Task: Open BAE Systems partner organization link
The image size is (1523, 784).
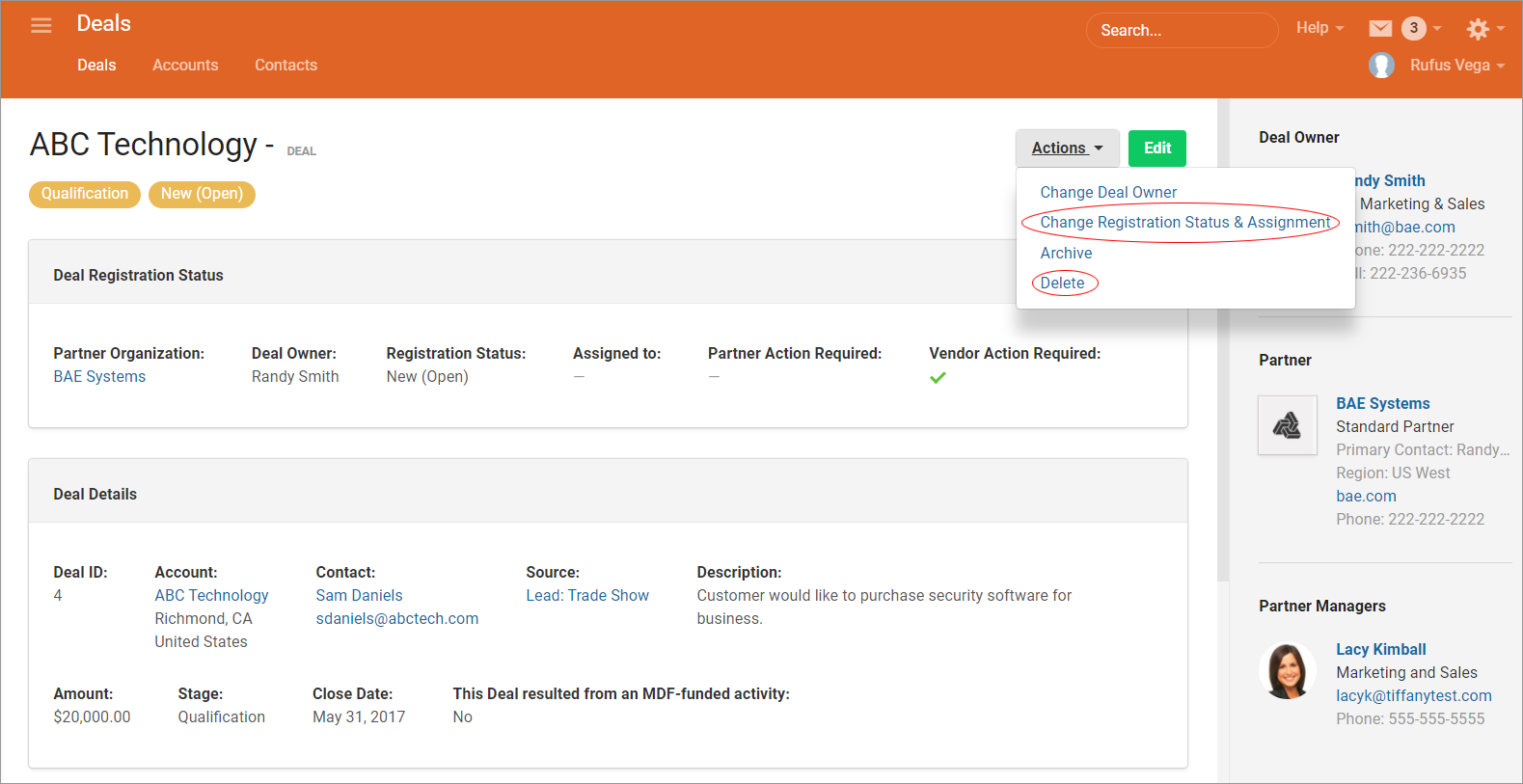Action: click(x=99, y=377)
